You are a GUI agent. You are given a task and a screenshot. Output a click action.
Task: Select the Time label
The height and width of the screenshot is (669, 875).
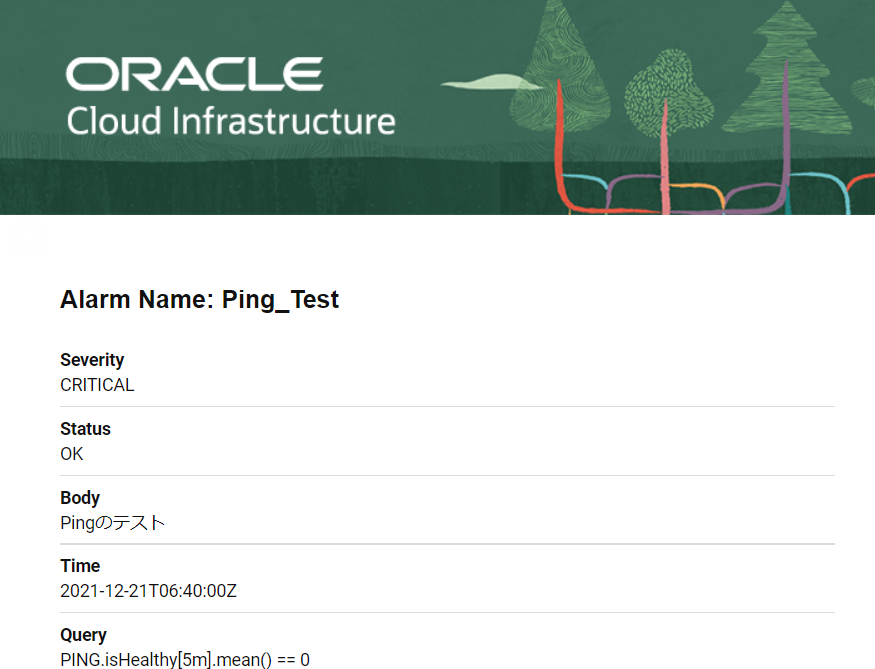(x=80, y=566)
